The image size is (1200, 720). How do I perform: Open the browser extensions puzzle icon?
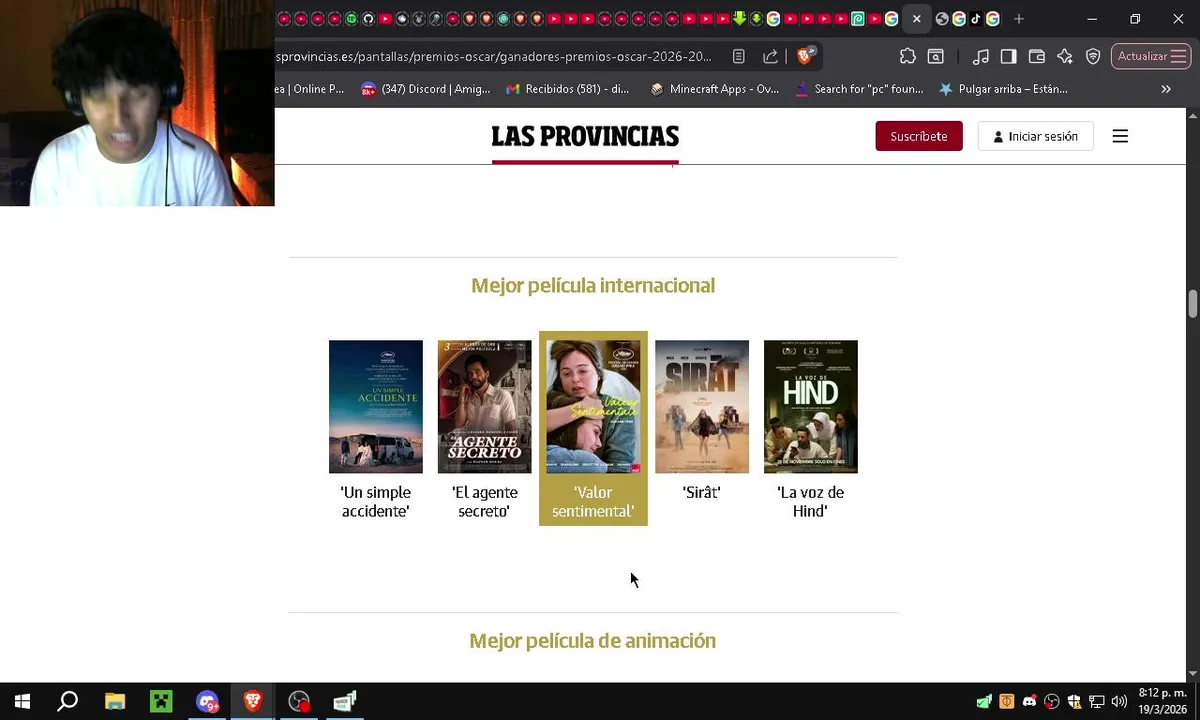(x=907, y=57)
